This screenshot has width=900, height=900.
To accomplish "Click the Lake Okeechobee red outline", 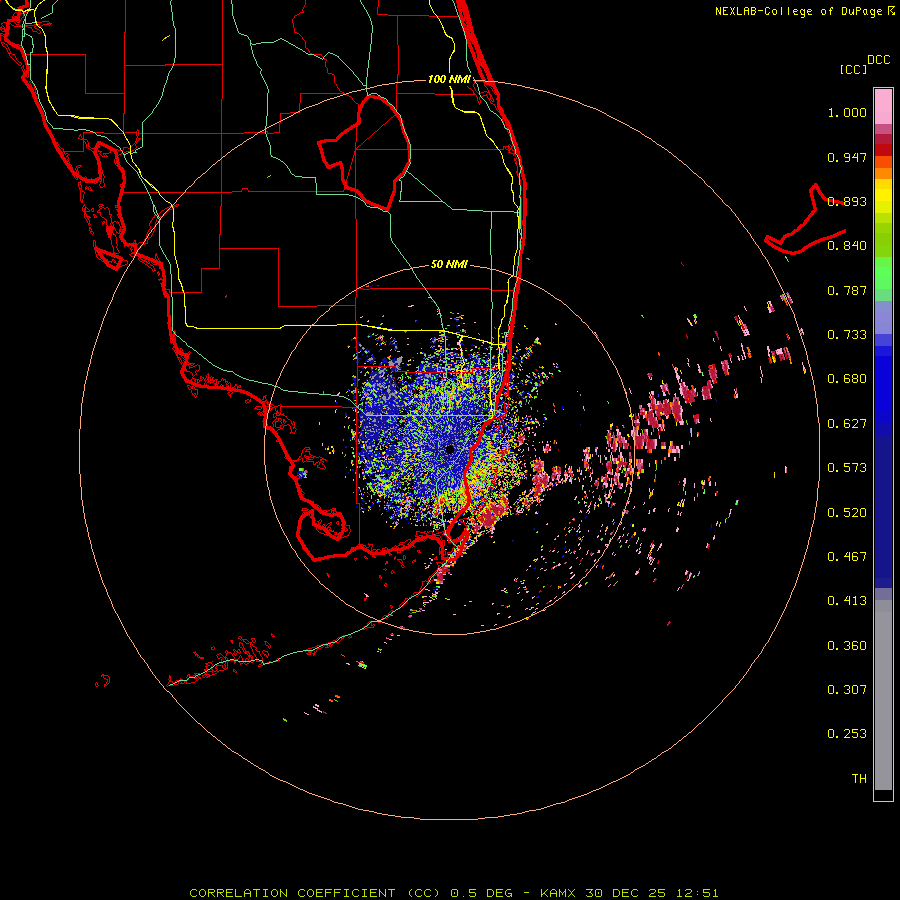I will (364, 153).
